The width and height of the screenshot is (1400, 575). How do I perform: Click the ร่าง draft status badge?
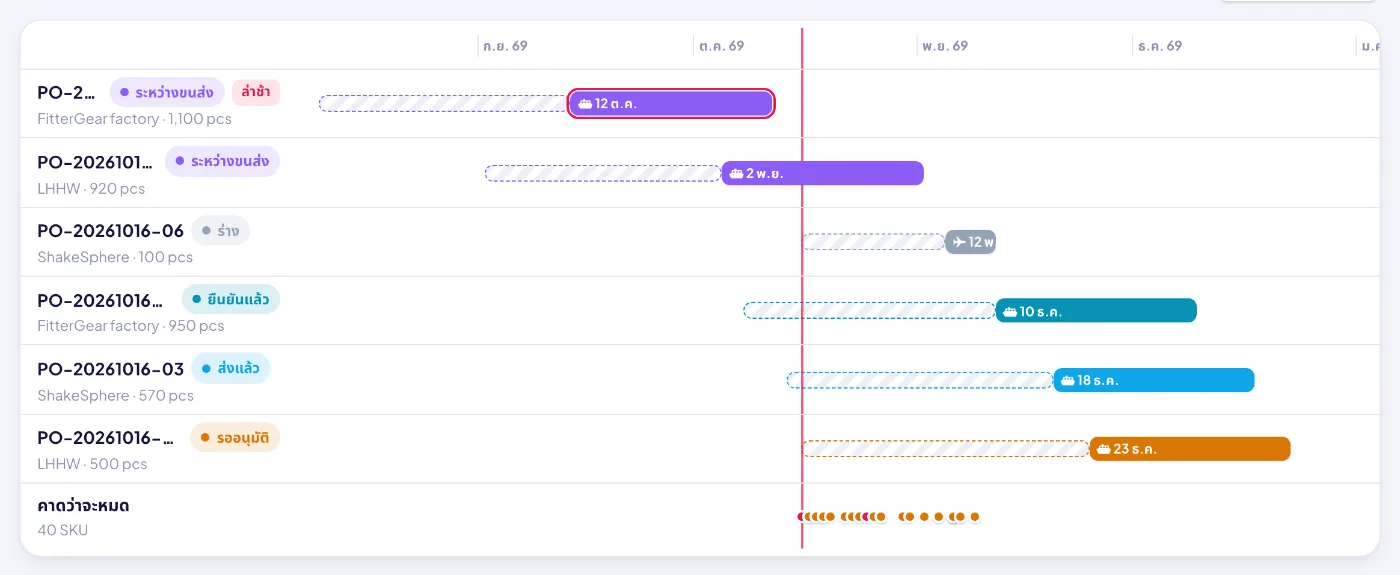pyautogui.click(x=221, y=231)
